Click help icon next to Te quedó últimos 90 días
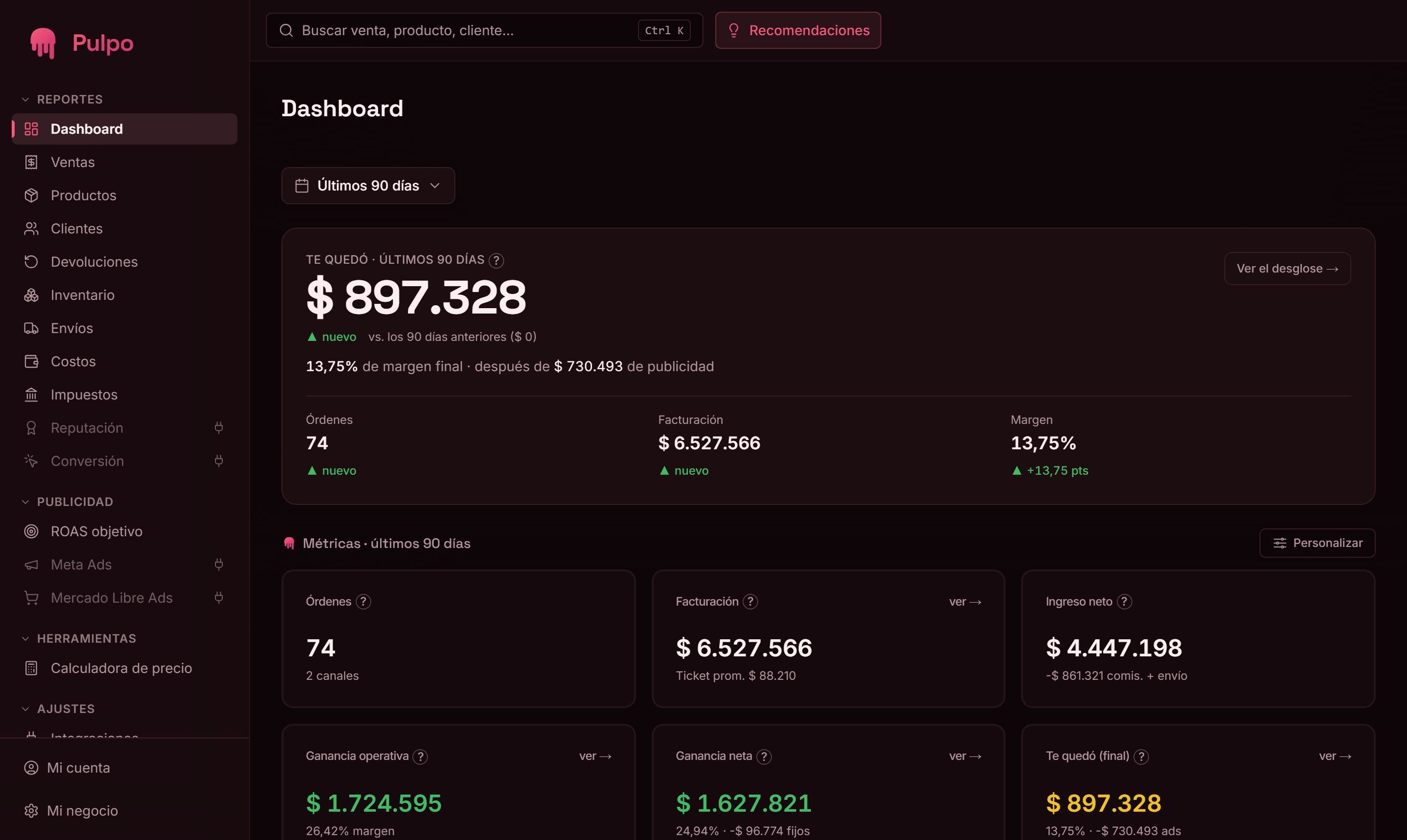This screenshot has width=1407, height=840. [496, 260]
